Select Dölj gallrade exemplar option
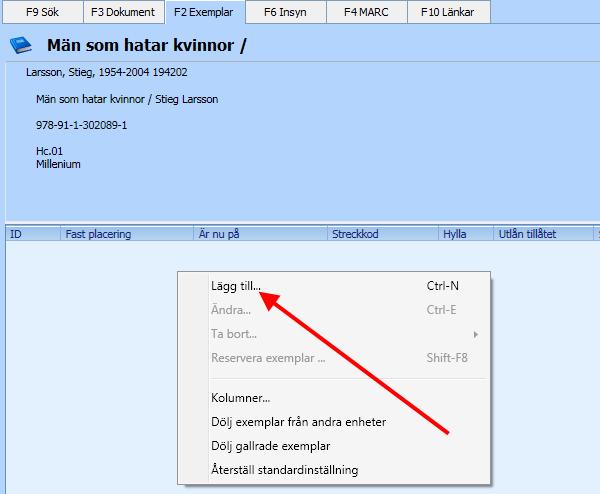Viewport: 600px width, 494px height. click(334, 446)
